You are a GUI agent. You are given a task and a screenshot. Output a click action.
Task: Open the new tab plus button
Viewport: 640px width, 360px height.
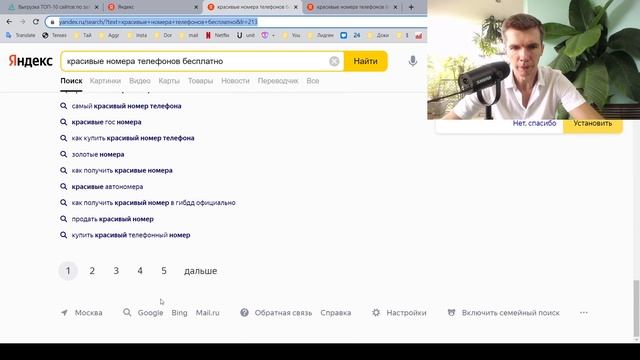(411, 7)
